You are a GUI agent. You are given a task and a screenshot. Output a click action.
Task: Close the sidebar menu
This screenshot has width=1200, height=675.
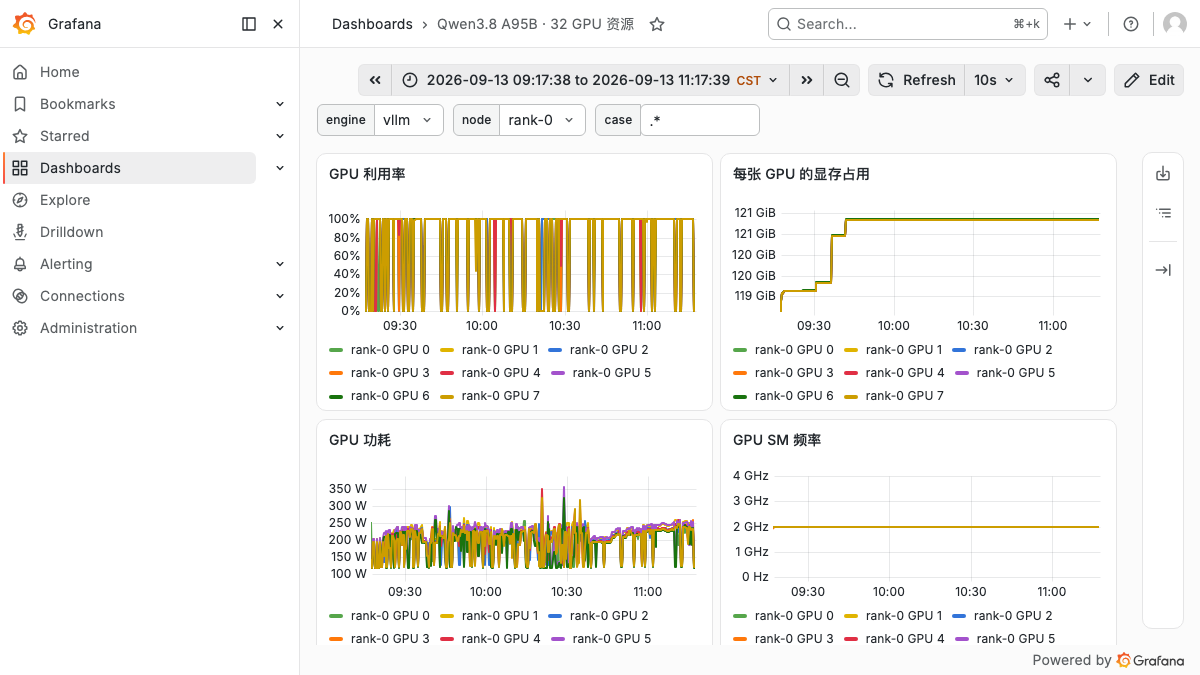(278, 24)
